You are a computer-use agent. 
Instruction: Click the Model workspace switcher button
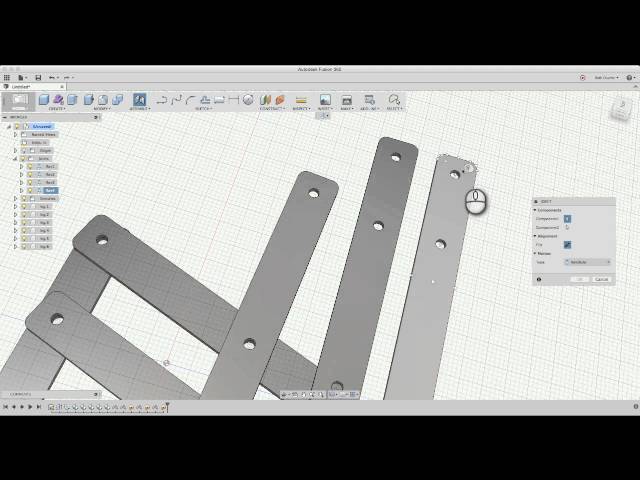(19, 101)
